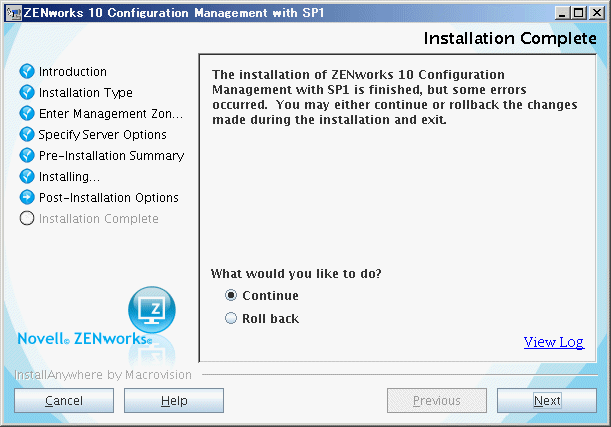Click the 'Introduction' step label
Viewport: 611px width, 427px height.
pos(73,72)
